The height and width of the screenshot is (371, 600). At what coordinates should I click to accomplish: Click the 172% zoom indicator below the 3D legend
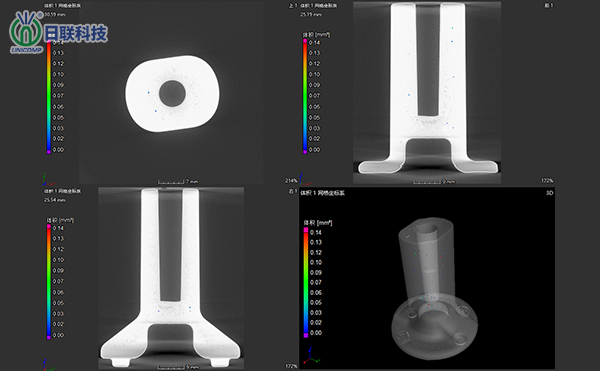click(291, 366)
